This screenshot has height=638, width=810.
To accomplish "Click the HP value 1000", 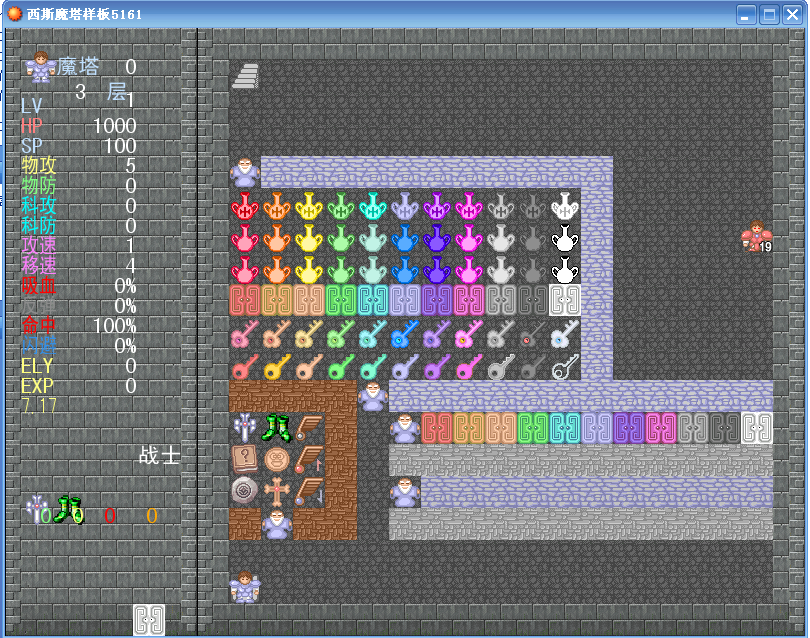I will click(115, 126).
